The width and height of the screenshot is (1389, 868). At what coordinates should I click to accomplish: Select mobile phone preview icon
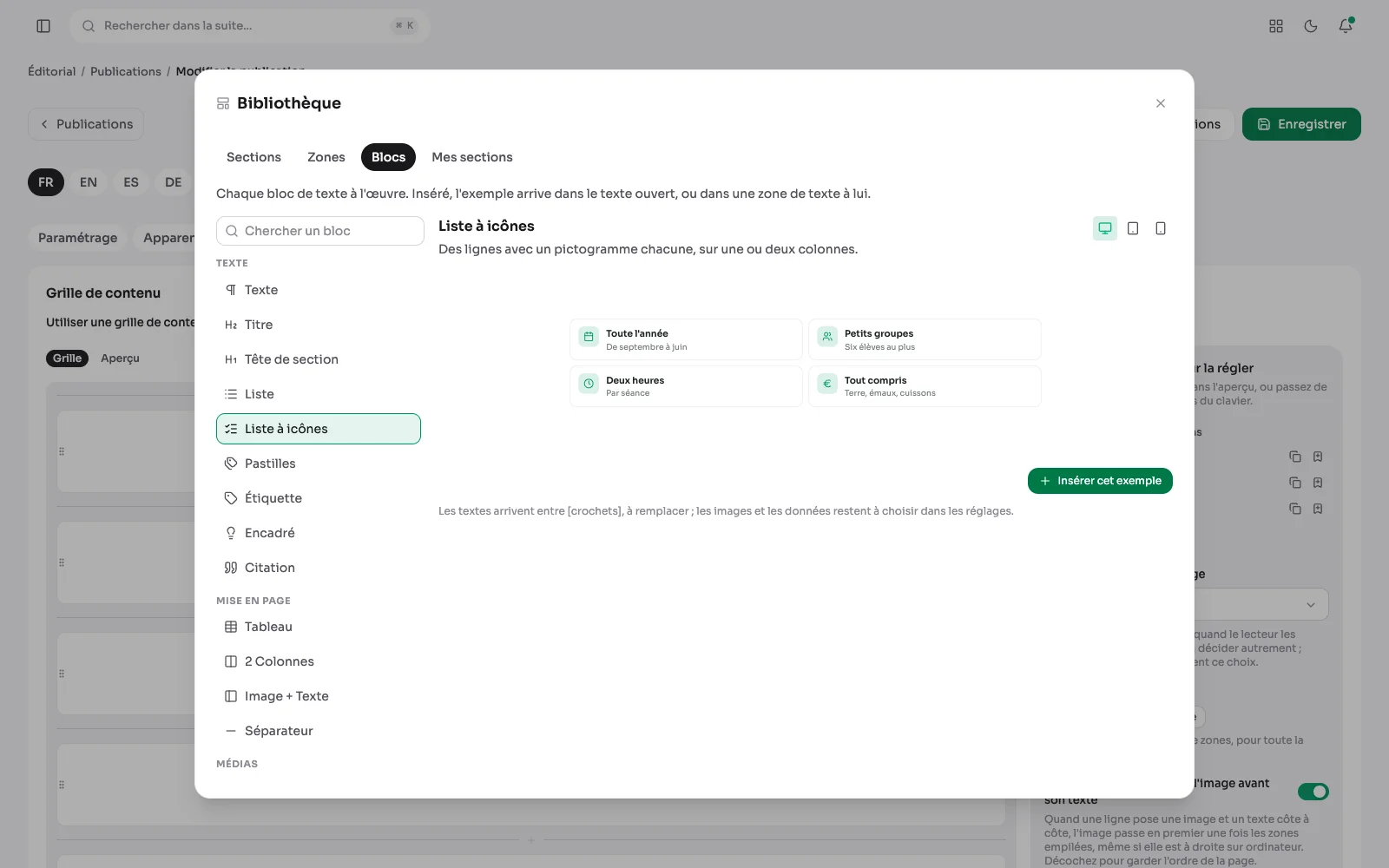(1161, 228)
